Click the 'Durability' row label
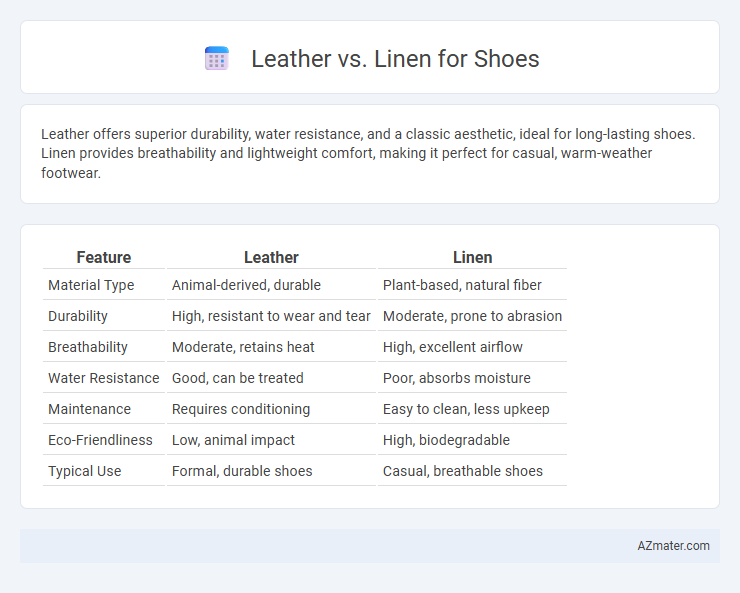This screenshot has height=593, width=740. (x=78, y=316)
